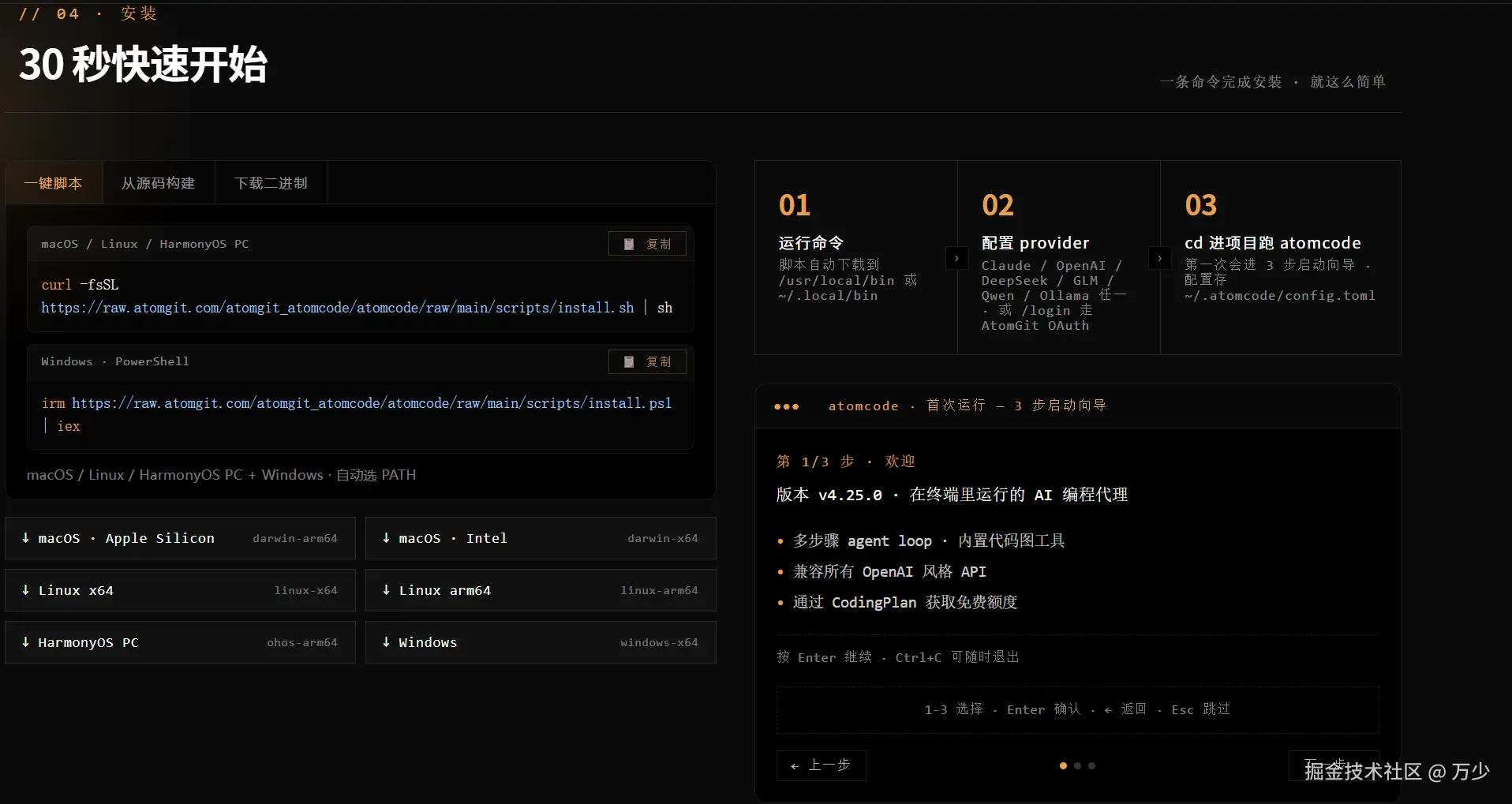This screenshot has height=804, width=1512.
Task: Click the windows-x64 label
Action: pyautogui.click(x=659, y=642)
